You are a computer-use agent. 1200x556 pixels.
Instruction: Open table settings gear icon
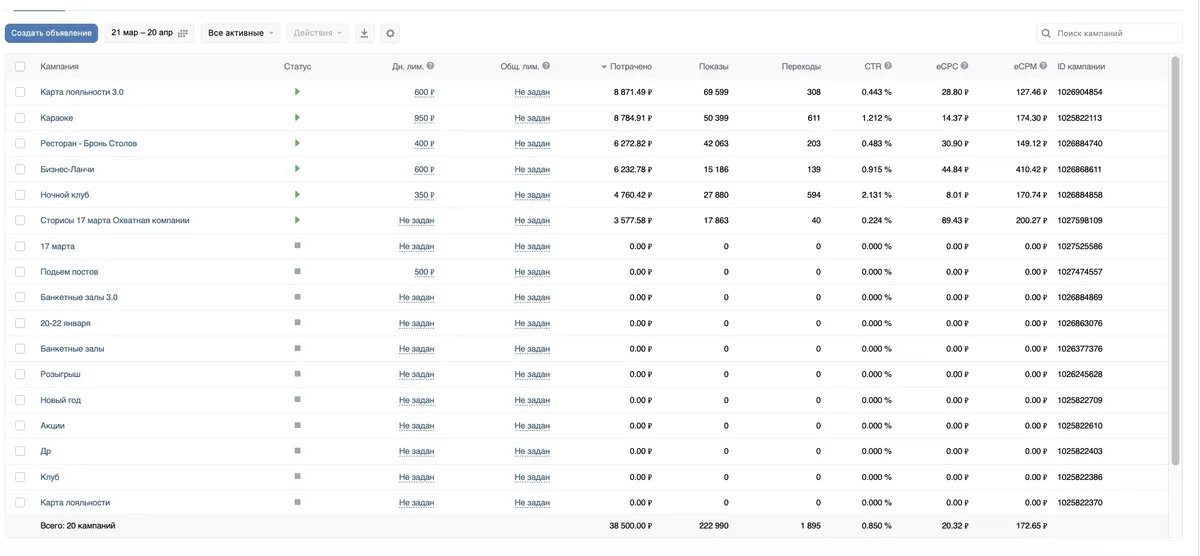pos(390,33)
